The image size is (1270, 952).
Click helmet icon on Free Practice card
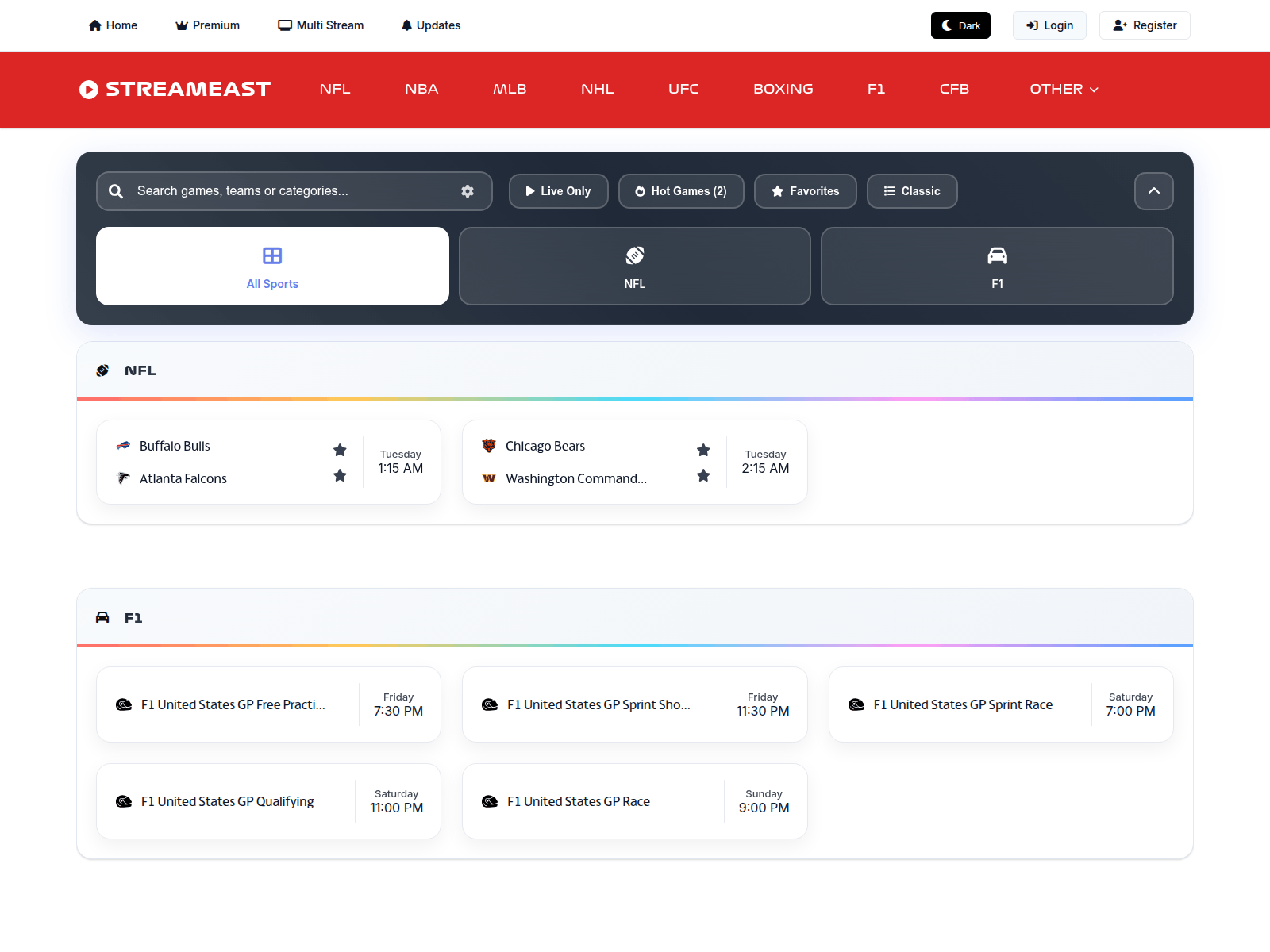point(124,704)
